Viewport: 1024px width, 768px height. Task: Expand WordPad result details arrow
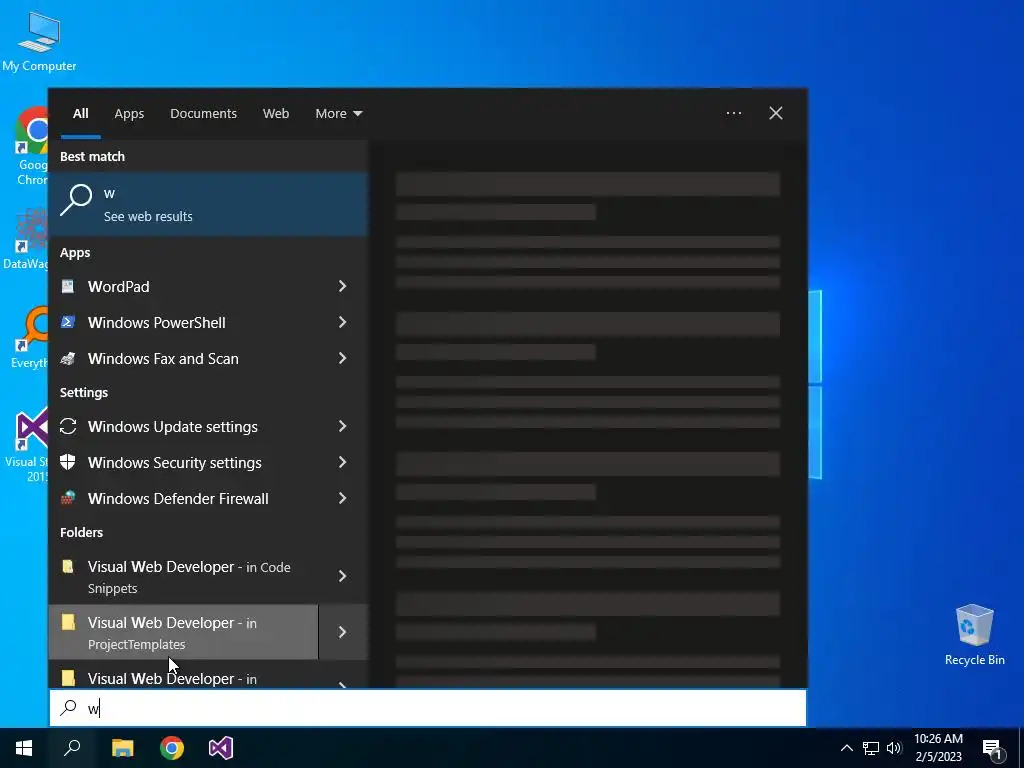click(342, 286)
